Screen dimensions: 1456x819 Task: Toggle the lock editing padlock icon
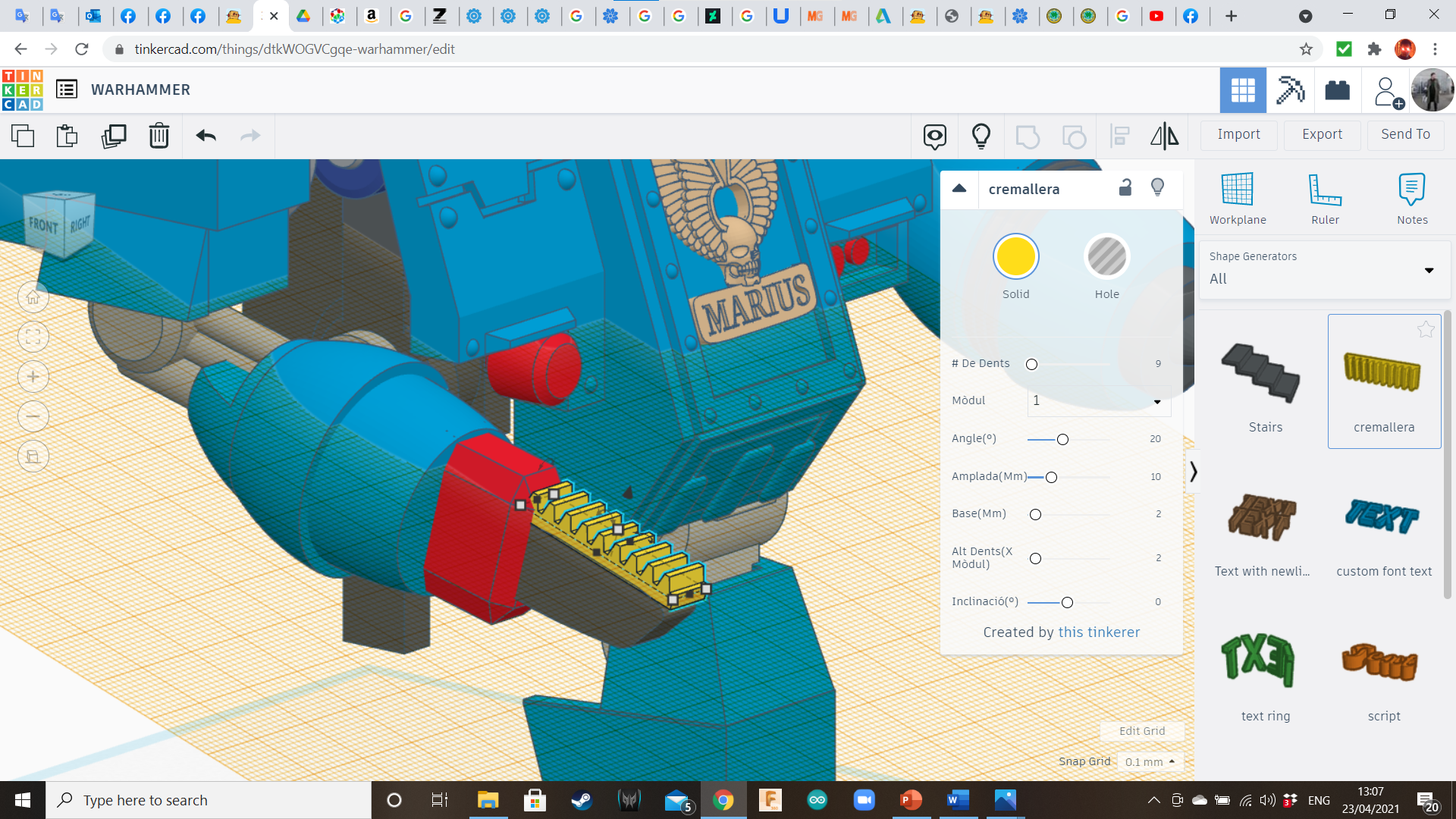click(1125, 188)
